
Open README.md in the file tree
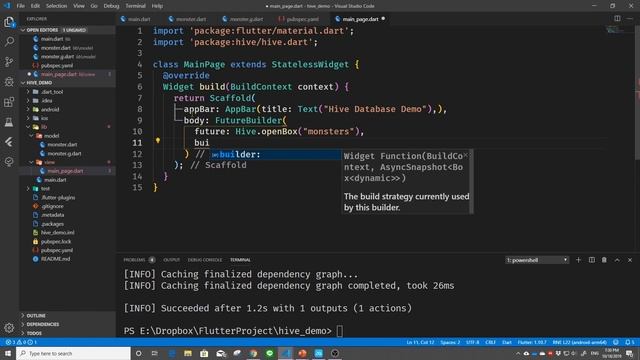[x=55, y=259]
